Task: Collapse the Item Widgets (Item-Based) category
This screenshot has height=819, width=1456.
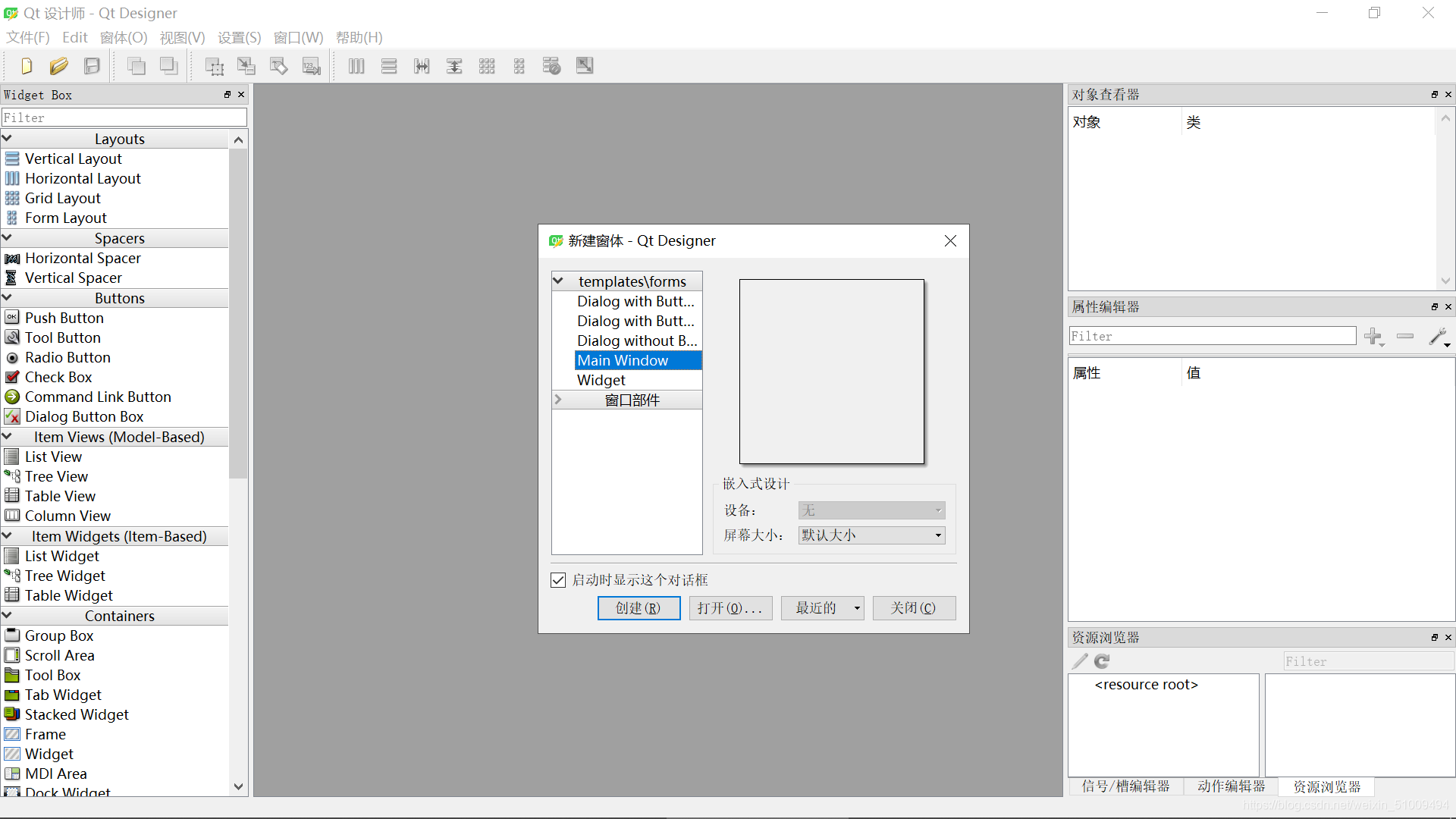Action: pos(7,535)
